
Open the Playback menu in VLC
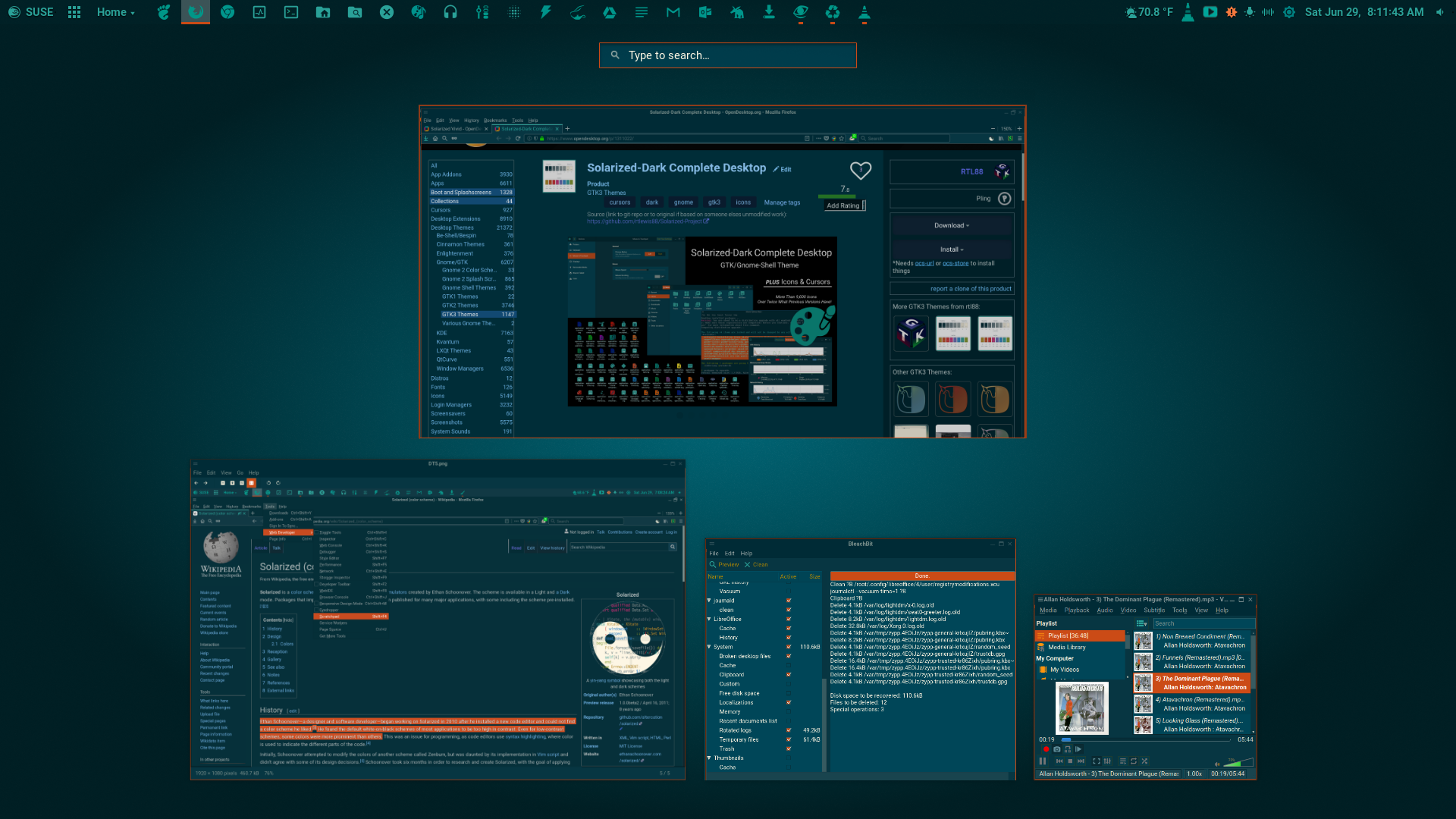tap(1076, 610)
